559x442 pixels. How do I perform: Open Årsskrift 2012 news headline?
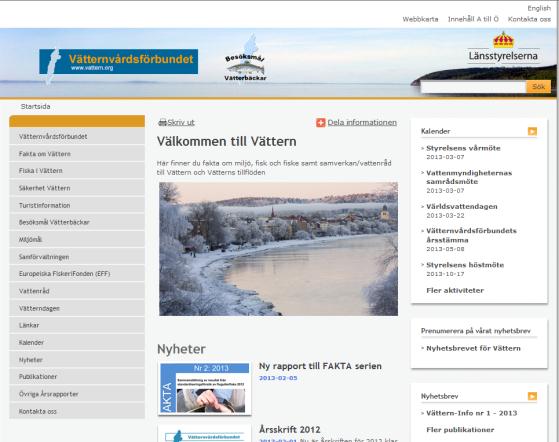[289, 430]
